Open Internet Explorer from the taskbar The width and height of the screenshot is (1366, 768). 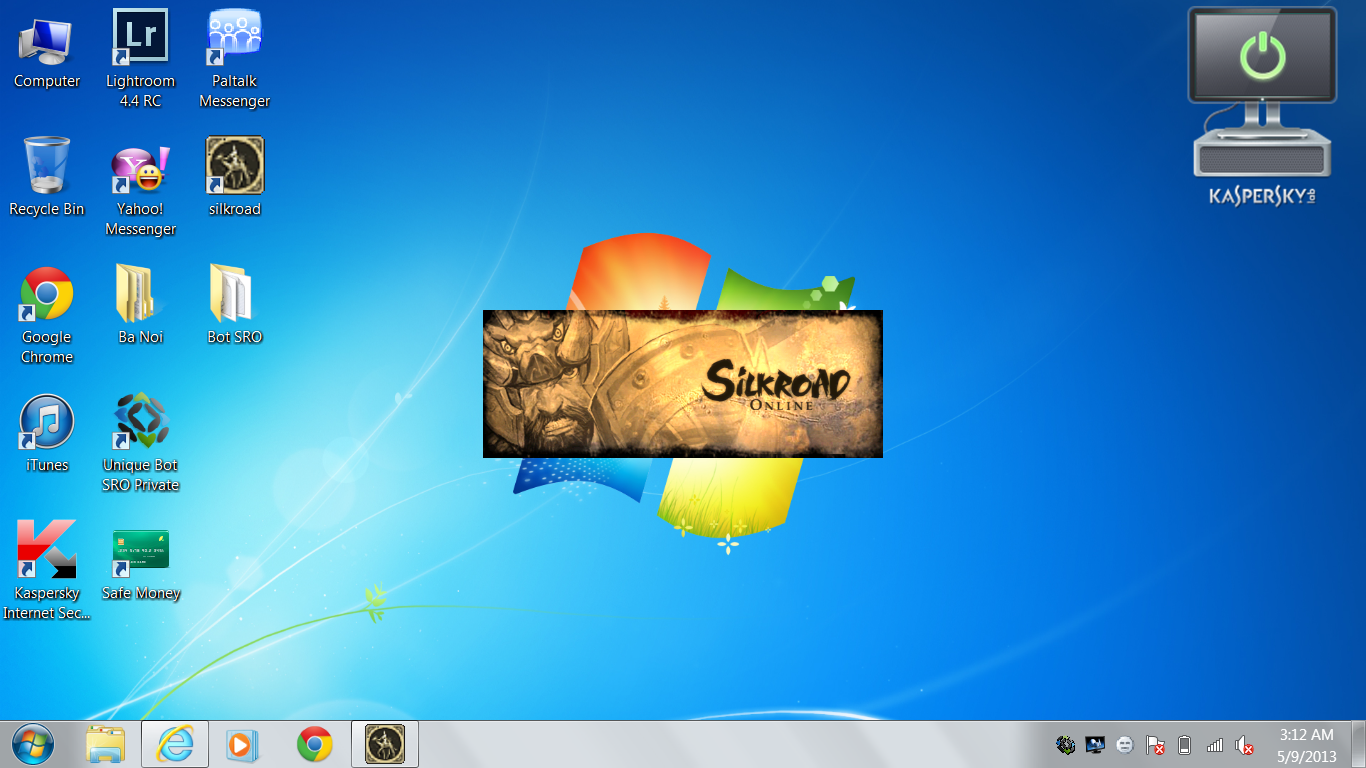pyautogui.click(x=175, y=744)
